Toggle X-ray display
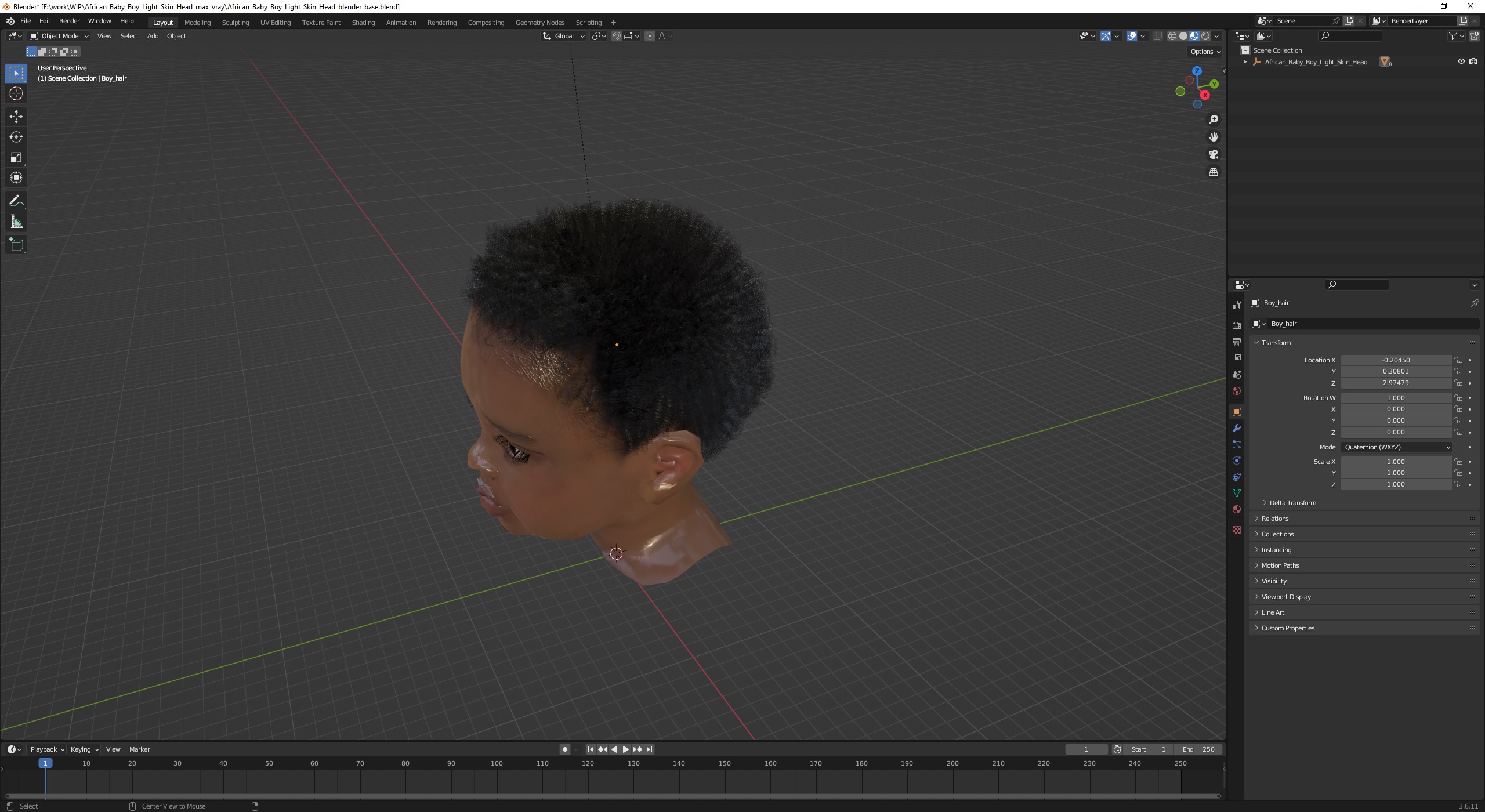1485x812 pixels. coord(1157,36)
